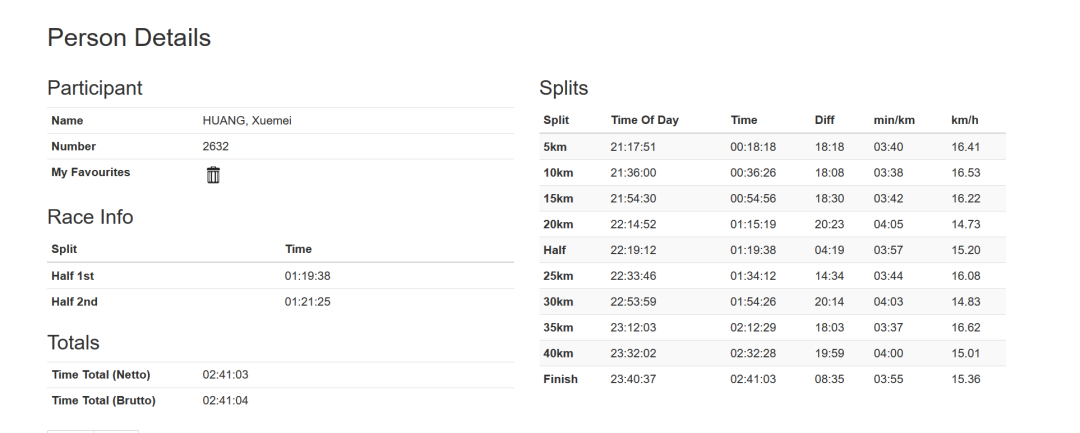The image size is (1080, 433).
Task: Remove from My Favourites with trash icon
Action: click(214, 175)
